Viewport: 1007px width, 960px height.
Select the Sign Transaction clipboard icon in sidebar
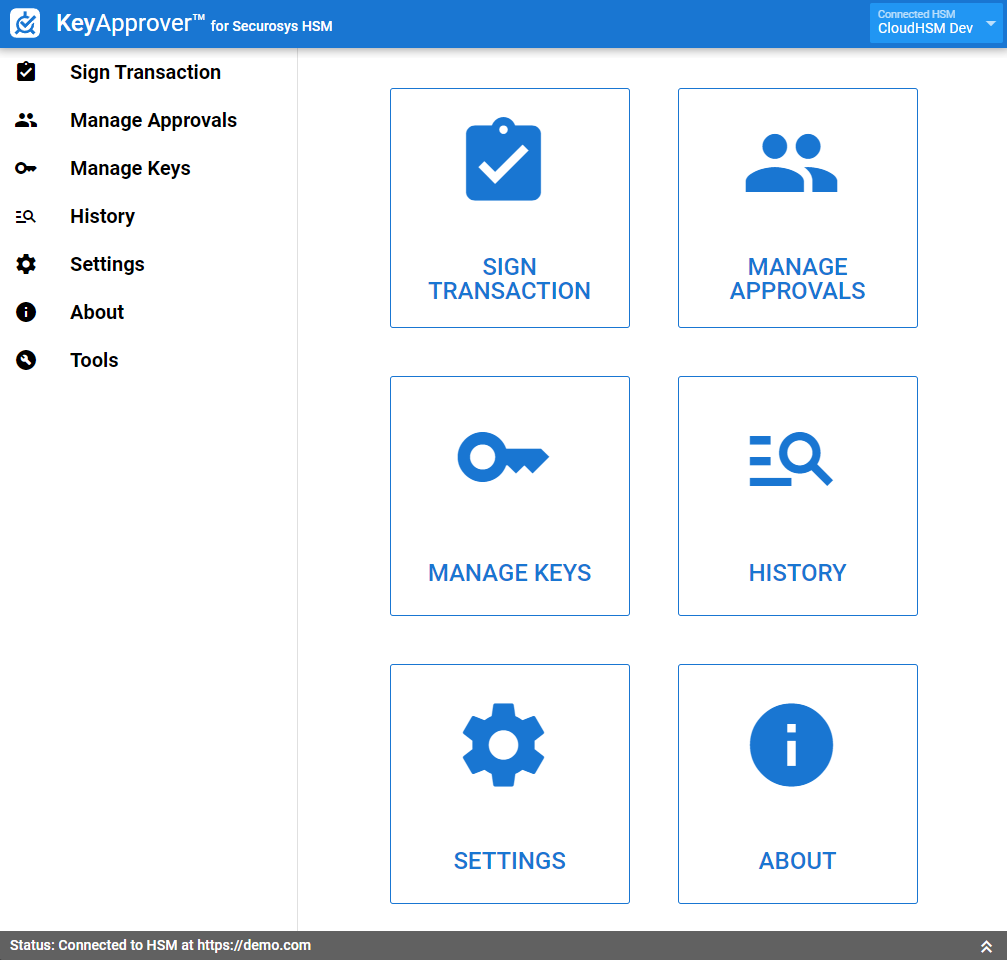click(x=25, y=72)
